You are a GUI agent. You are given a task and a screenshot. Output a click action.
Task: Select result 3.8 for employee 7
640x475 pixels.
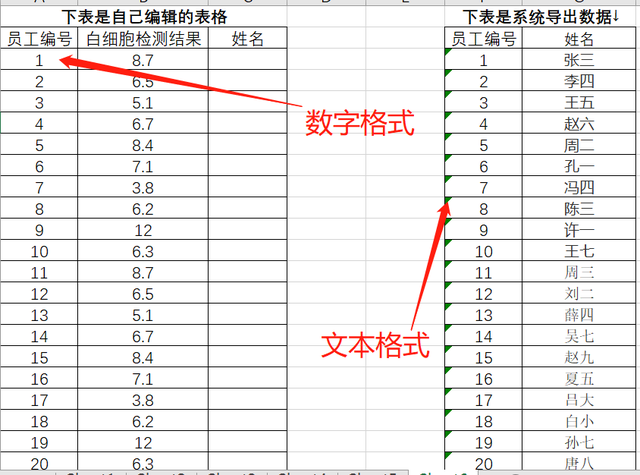(143, 187)
